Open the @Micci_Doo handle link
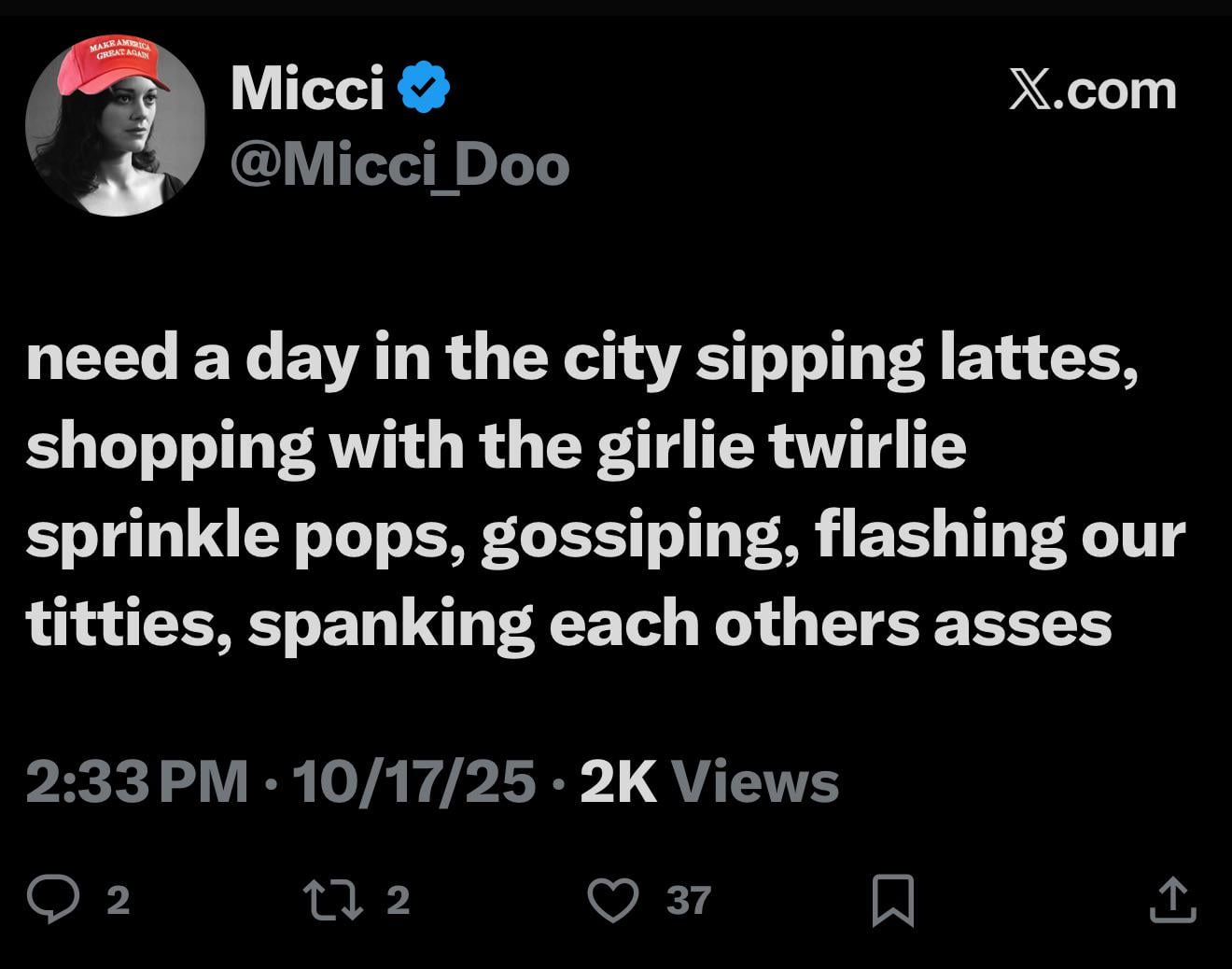 point(399,165)
